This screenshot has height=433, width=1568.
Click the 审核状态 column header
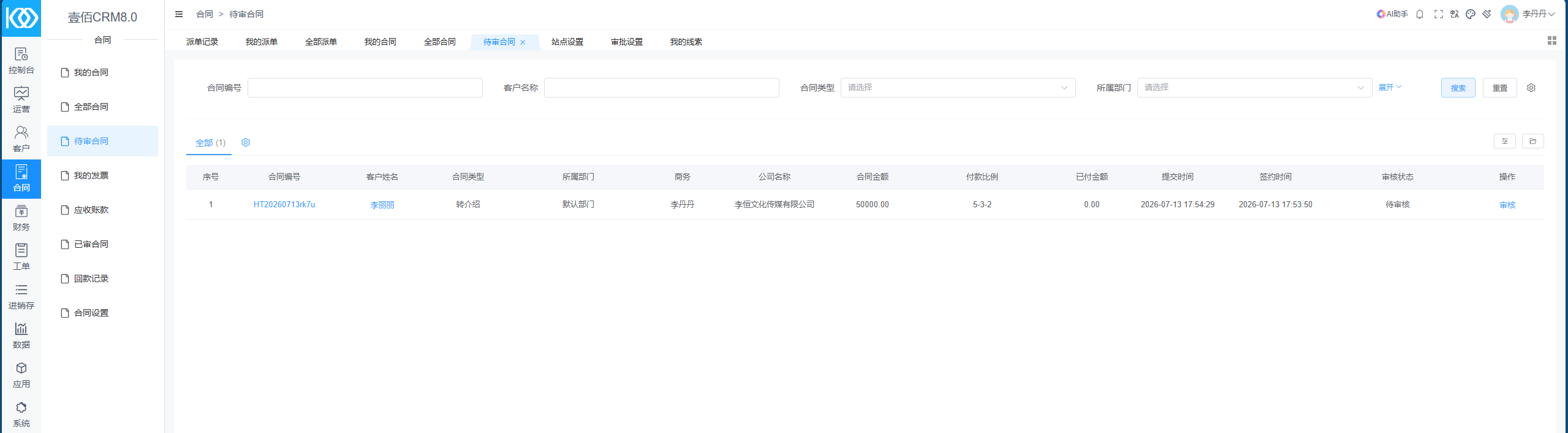(x=1398, y=177)
